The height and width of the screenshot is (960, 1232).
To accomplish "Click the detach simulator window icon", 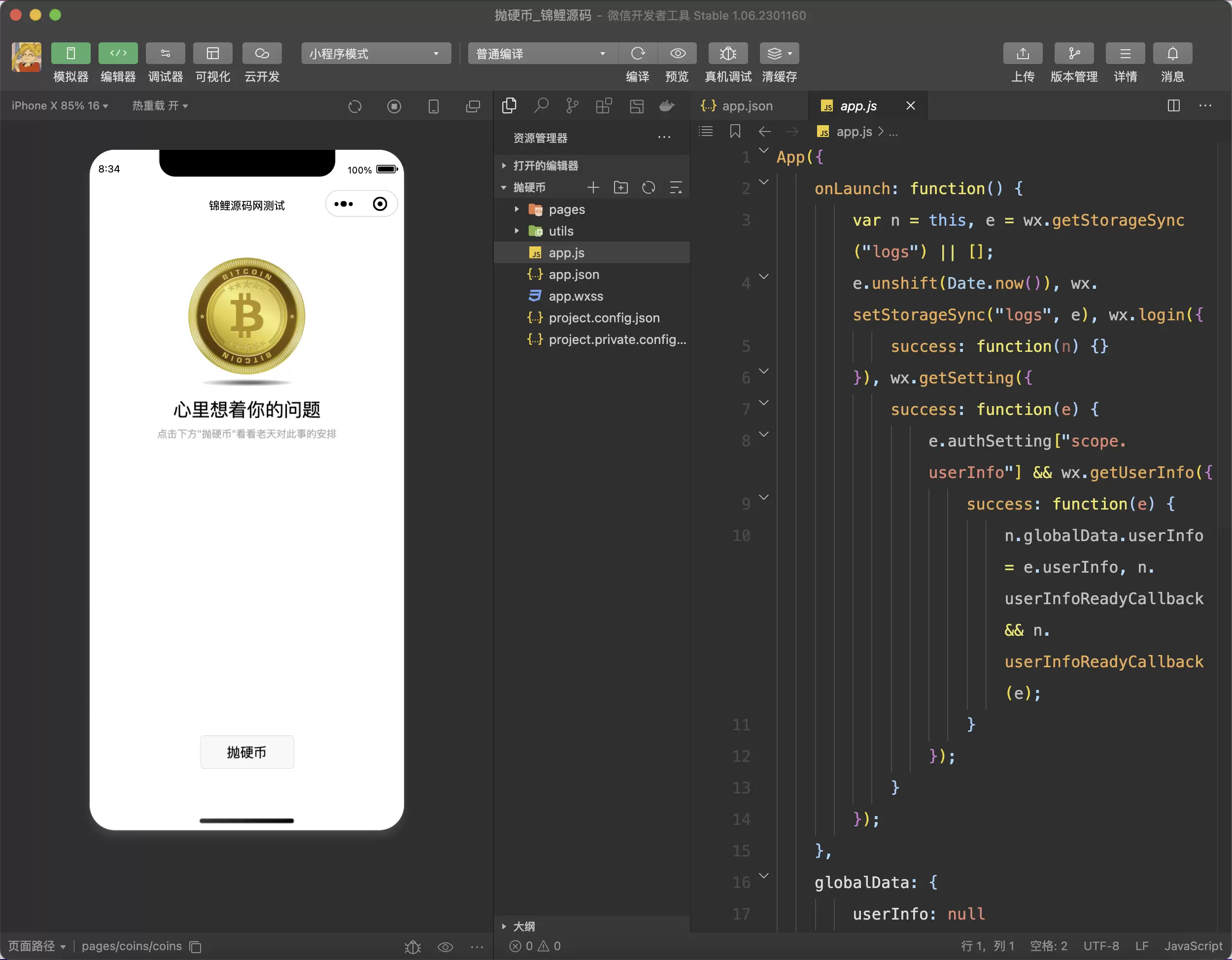I will coord(473,106).
